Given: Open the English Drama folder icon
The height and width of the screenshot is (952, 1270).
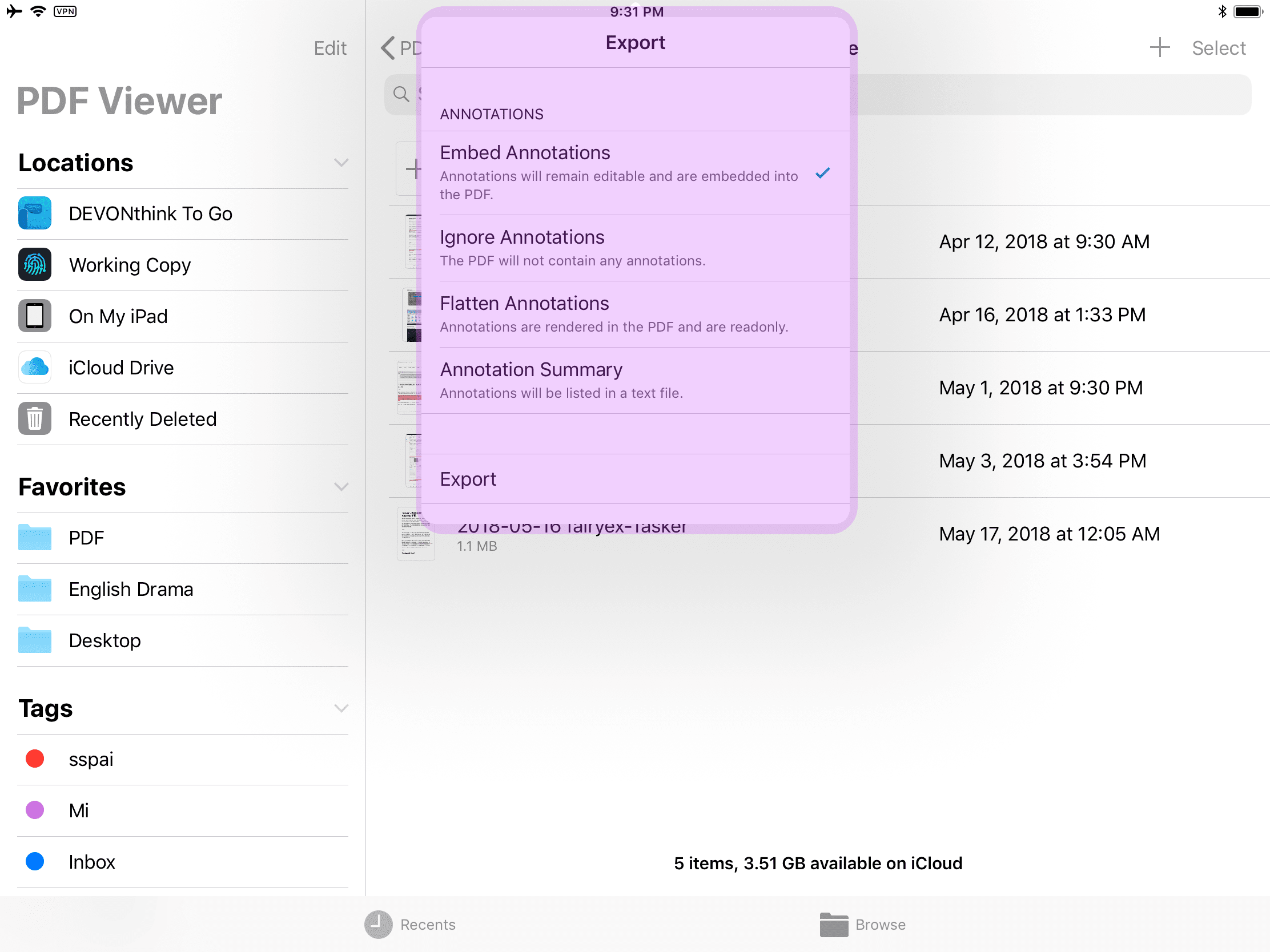Looking at the screenshot, I should (34, 589).
